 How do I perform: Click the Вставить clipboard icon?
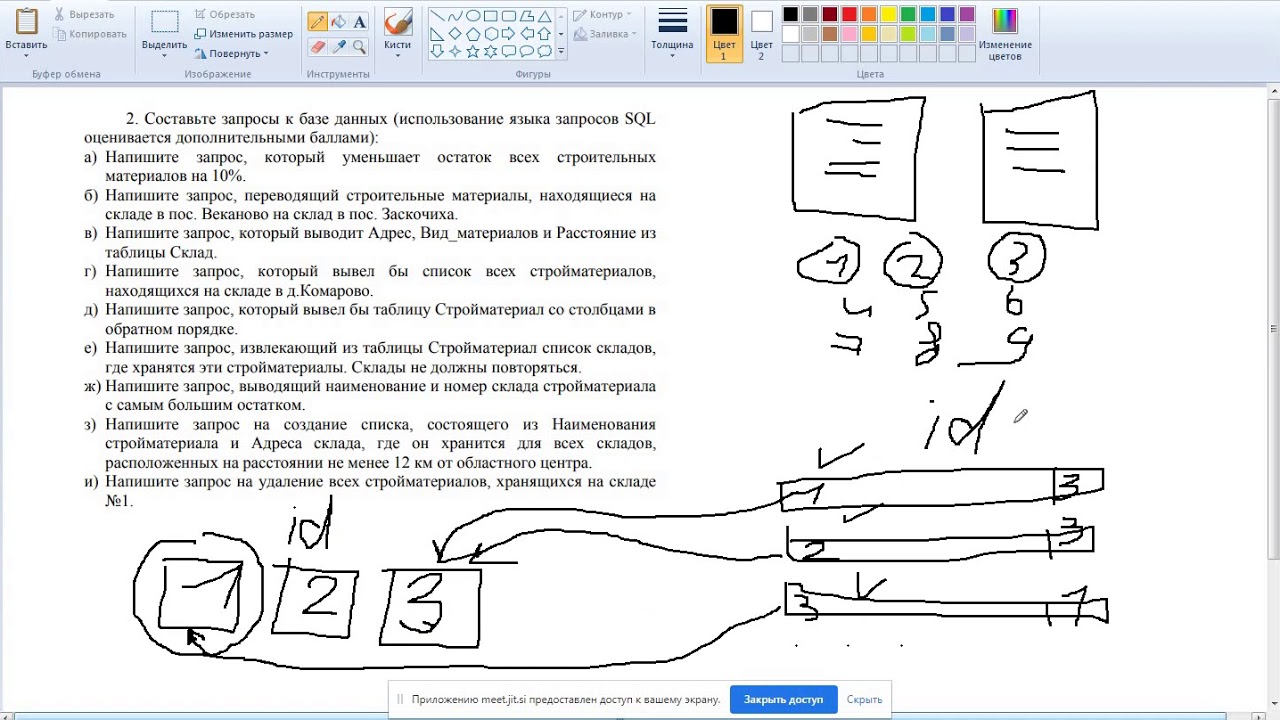[x=26, y=22]
